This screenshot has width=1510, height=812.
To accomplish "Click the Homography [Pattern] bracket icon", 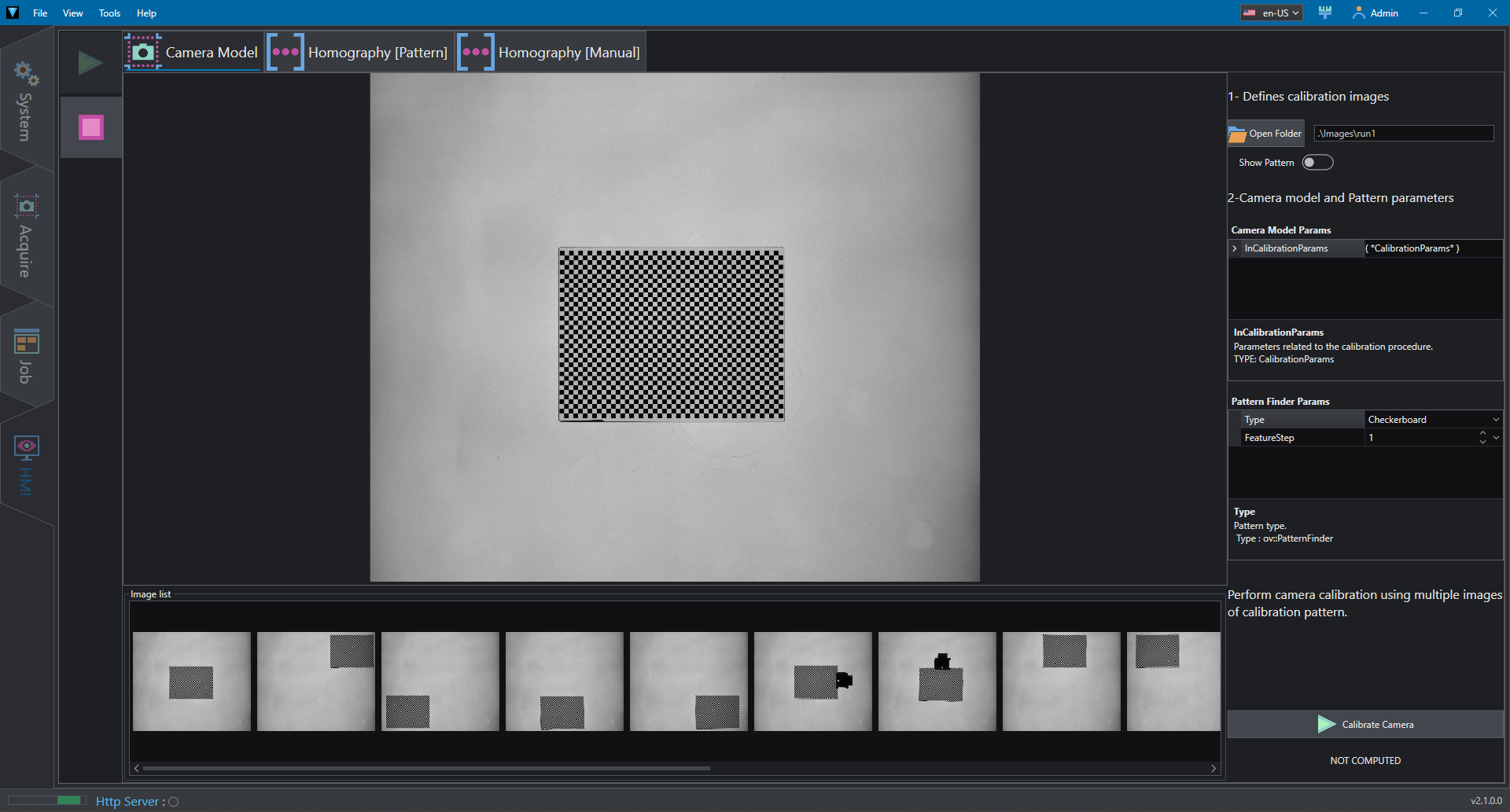I will click(285, 52).
